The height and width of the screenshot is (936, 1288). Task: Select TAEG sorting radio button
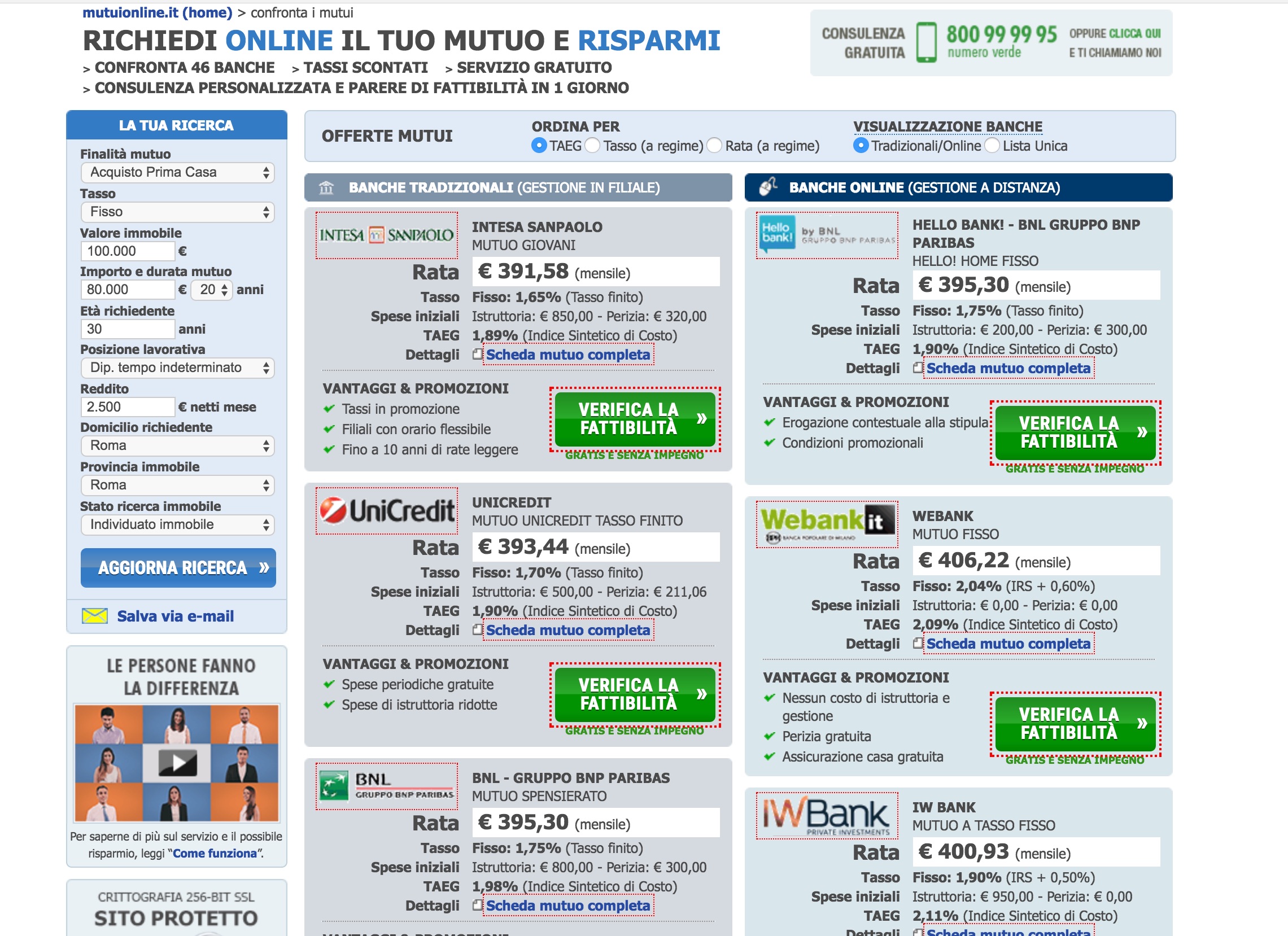point(539,146)
